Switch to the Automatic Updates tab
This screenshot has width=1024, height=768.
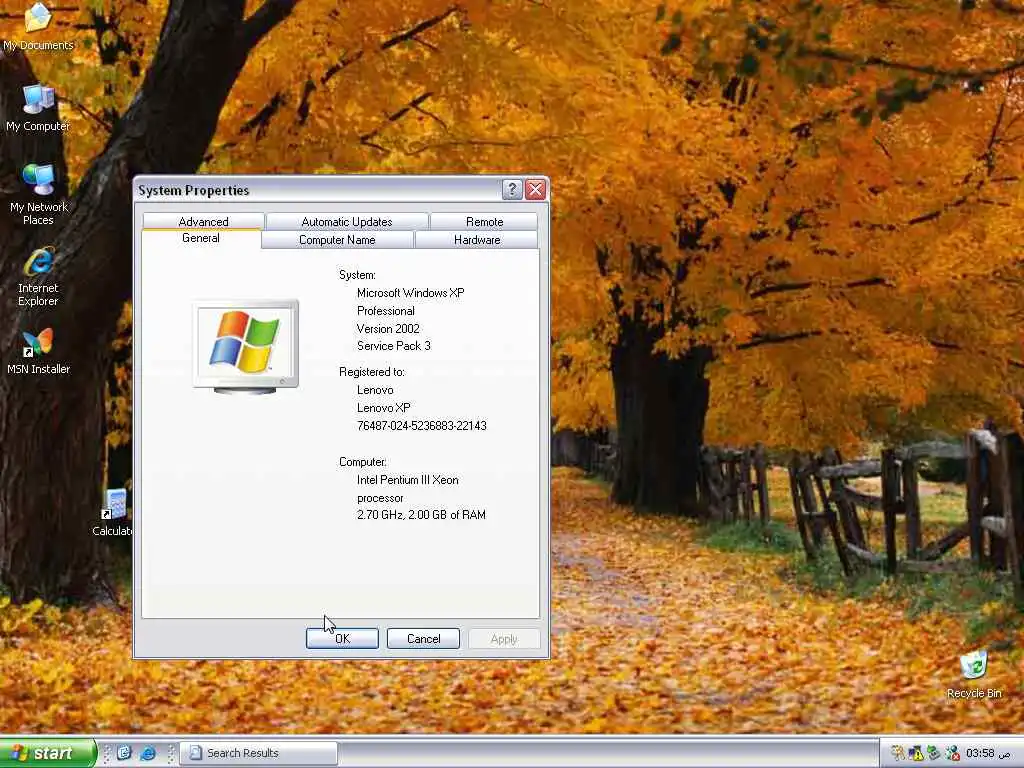[x=347, y=222]
